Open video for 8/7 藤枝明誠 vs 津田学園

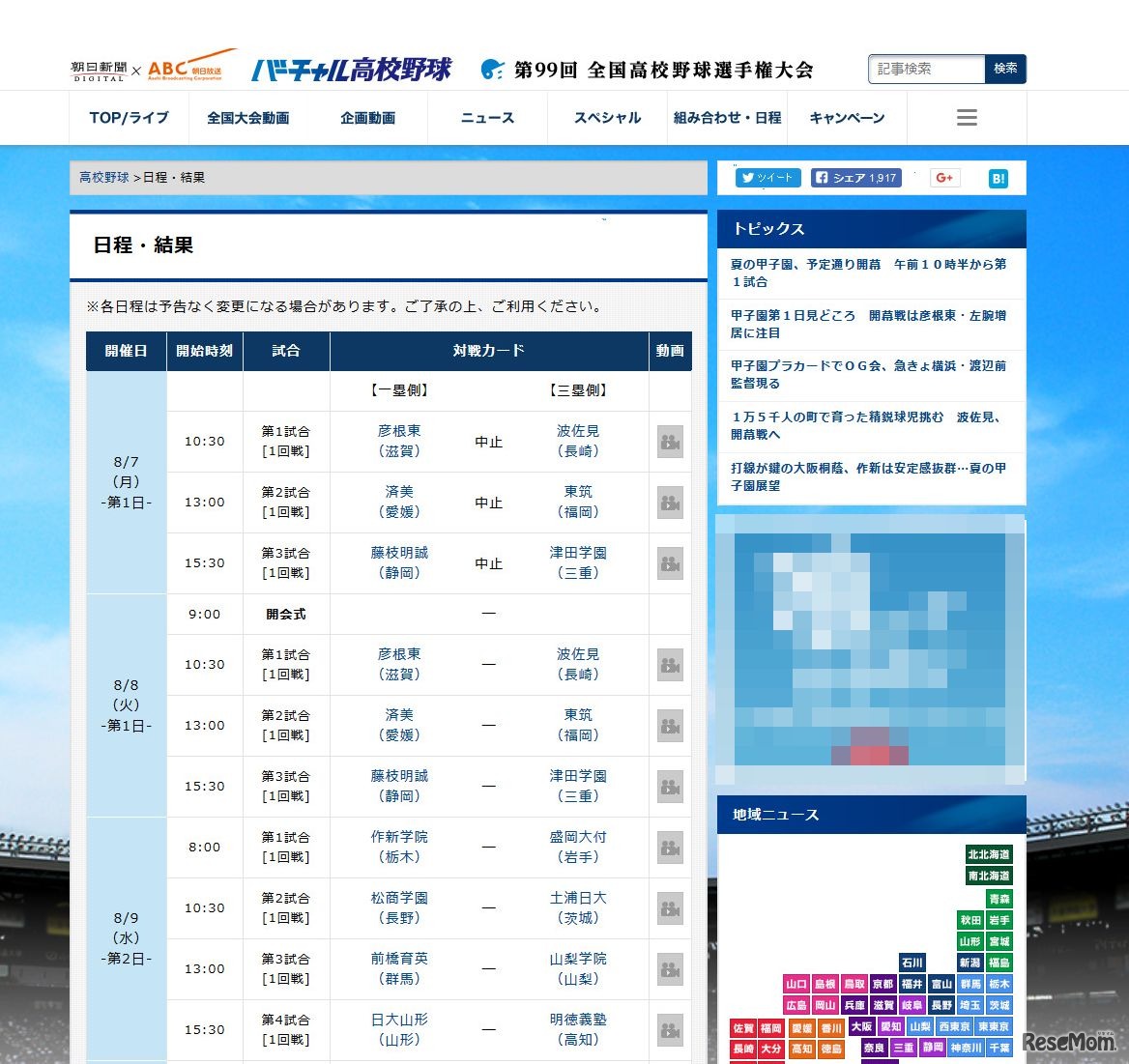point(670,563)
